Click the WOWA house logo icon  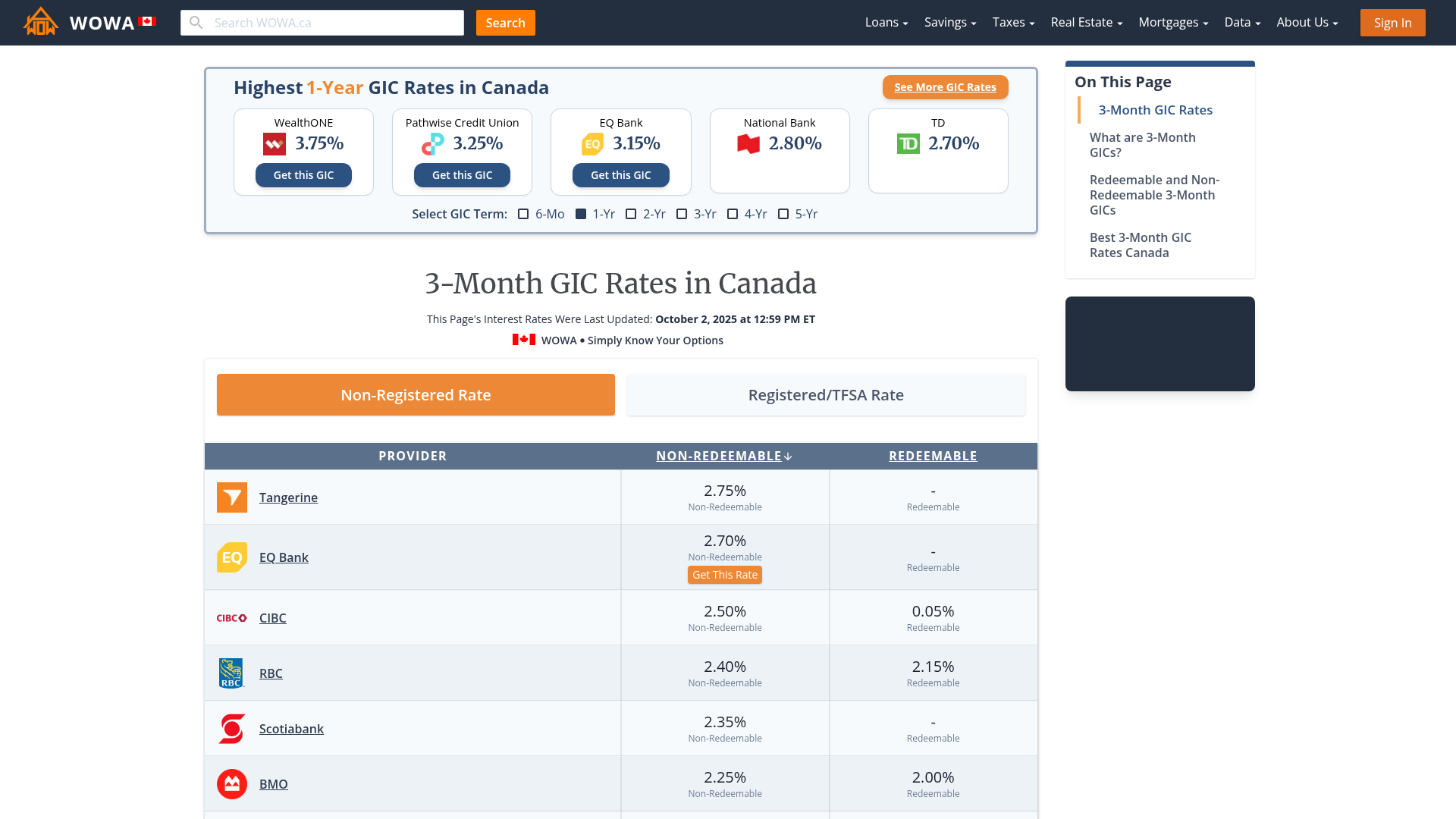click(41, 22)
